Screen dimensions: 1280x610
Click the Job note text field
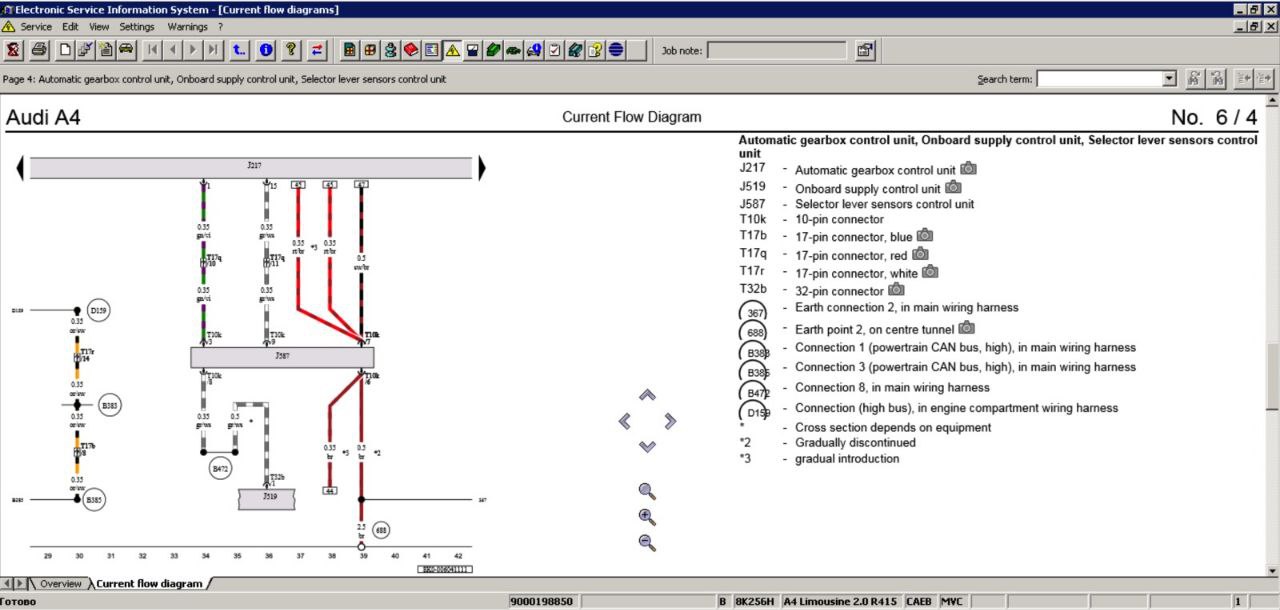(x=777, y=50)
